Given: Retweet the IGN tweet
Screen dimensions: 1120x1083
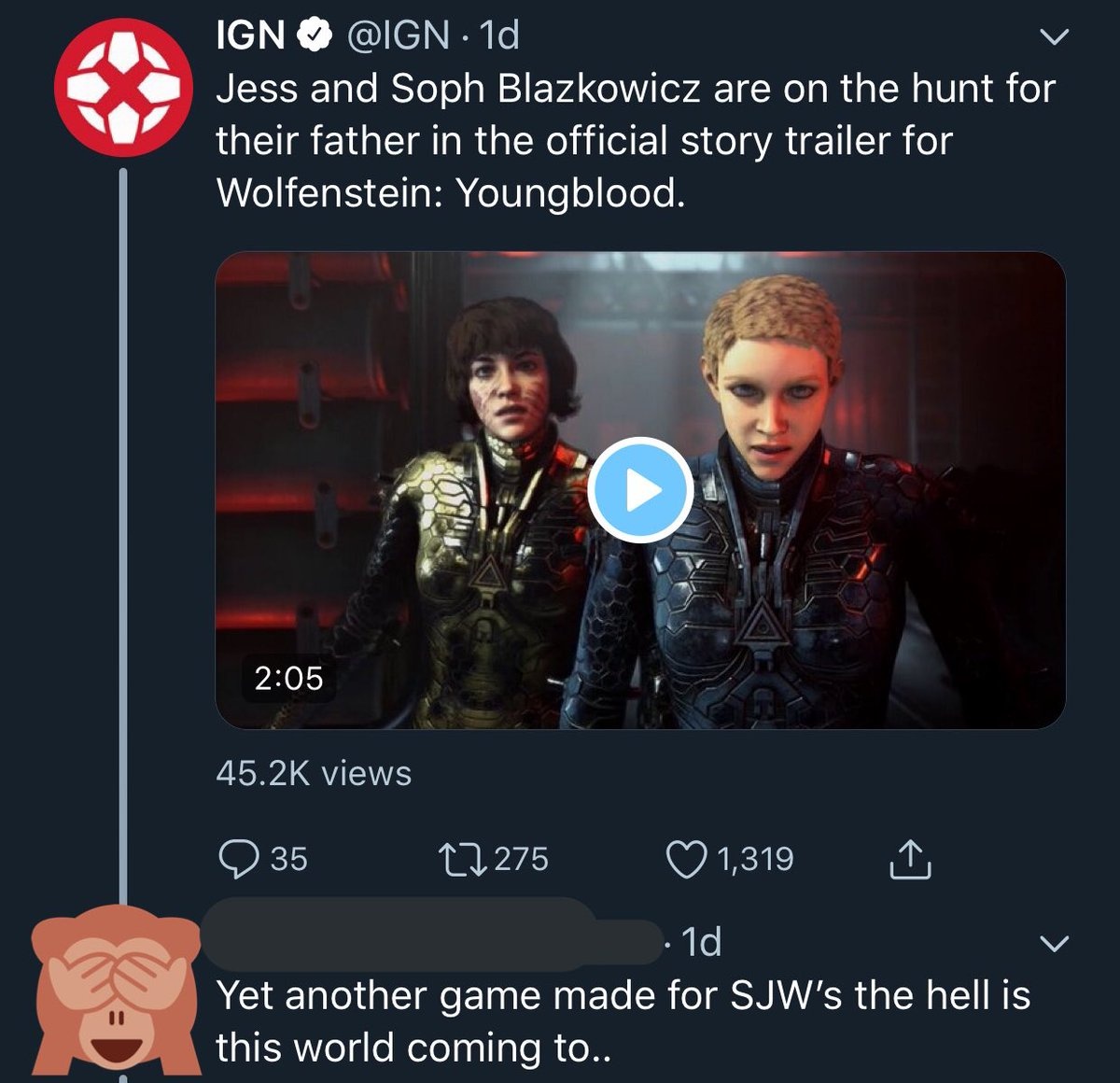Looking at the screenshot, I should click(462, 859).
